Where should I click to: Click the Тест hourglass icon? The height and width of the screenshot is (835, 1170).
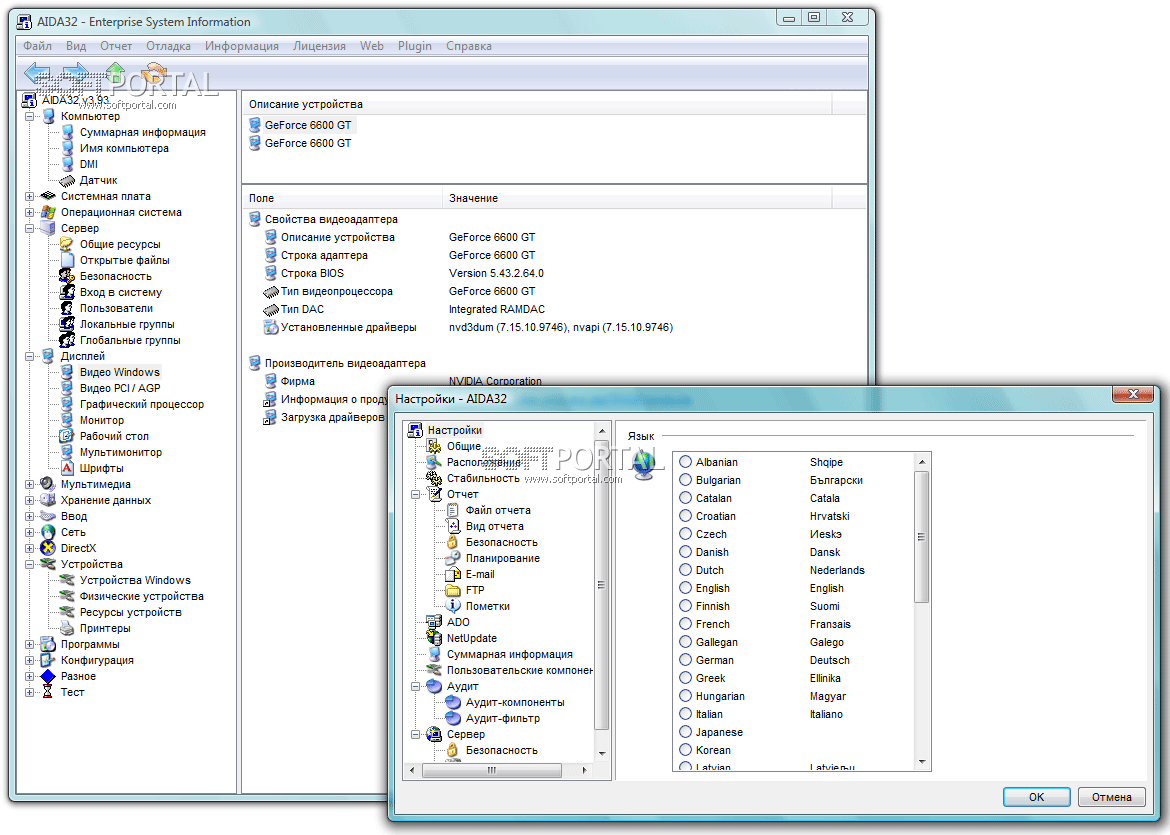(x=49, y=692)
